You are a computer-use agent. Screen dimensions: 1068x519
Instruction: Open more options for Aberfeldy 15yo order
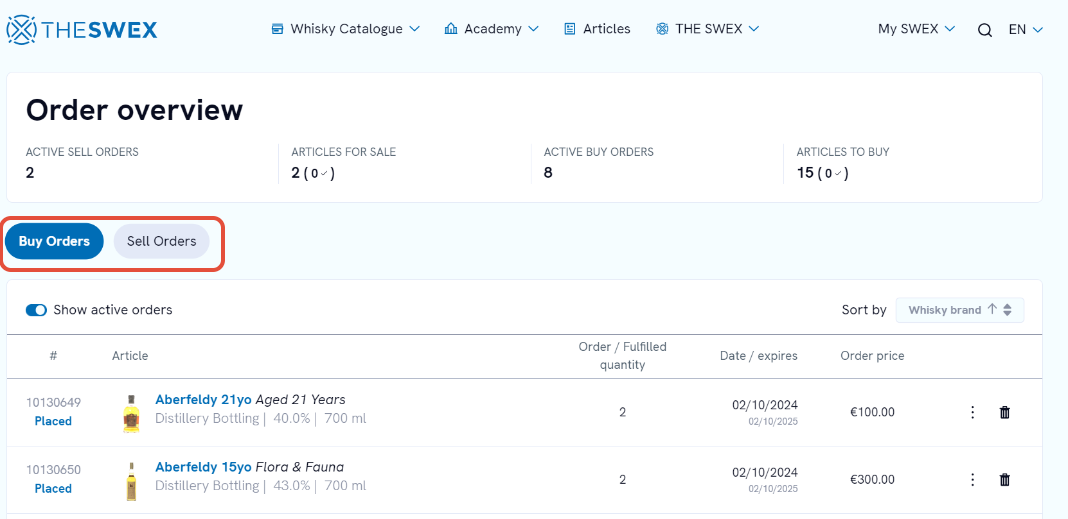pos(973,479)
